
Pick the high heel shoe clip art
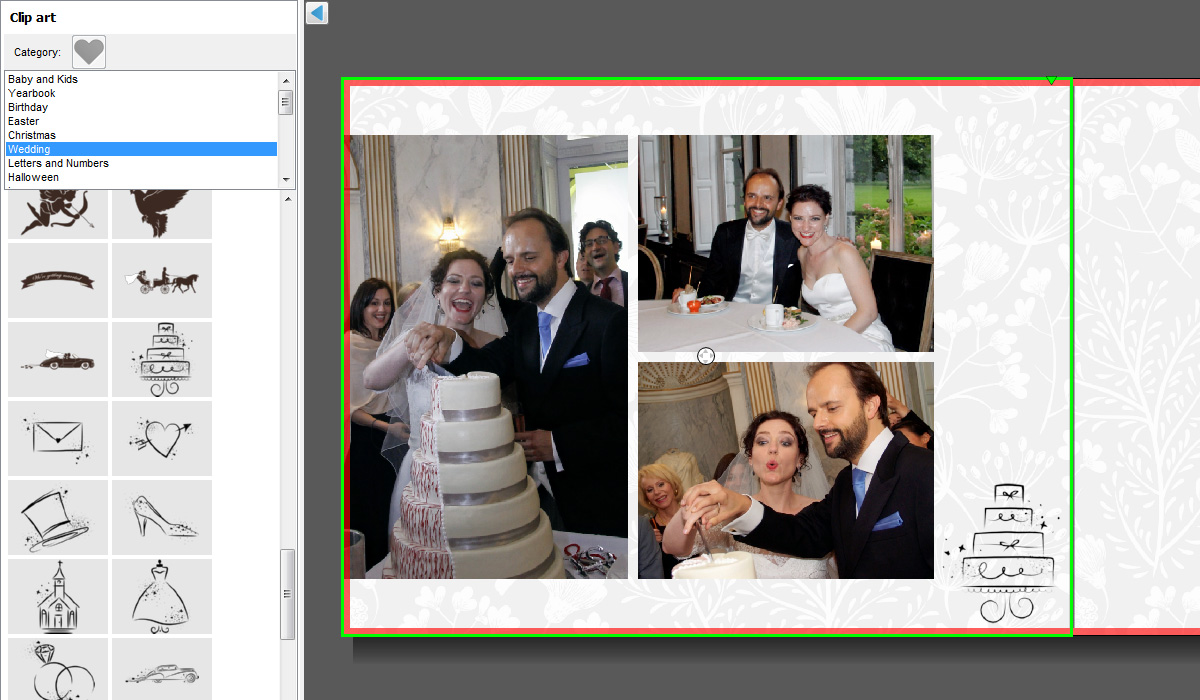[161, 517]
